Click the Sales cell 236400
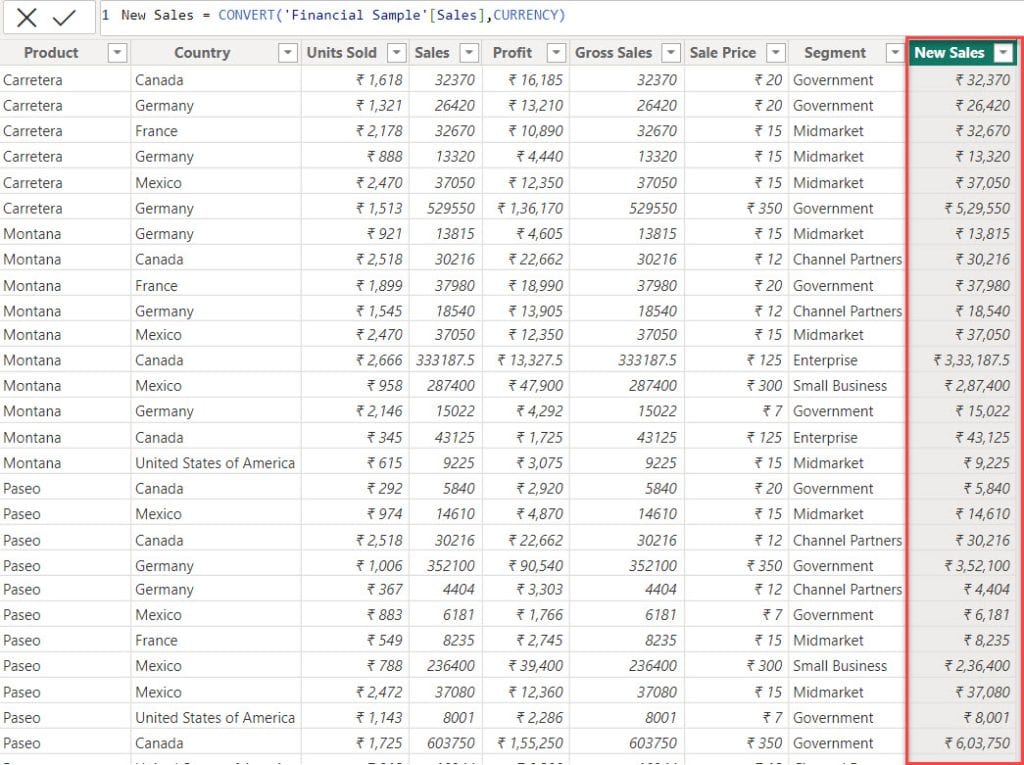 tap(445, 666)
